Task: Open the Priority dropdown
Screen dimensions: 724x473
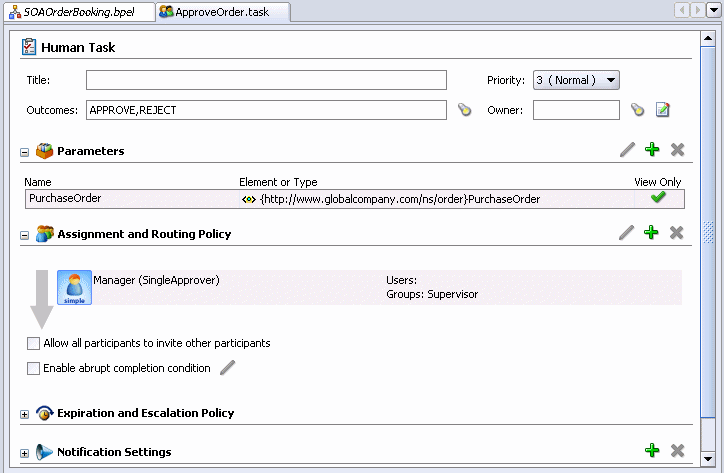Action: click(x=576, y=80)
